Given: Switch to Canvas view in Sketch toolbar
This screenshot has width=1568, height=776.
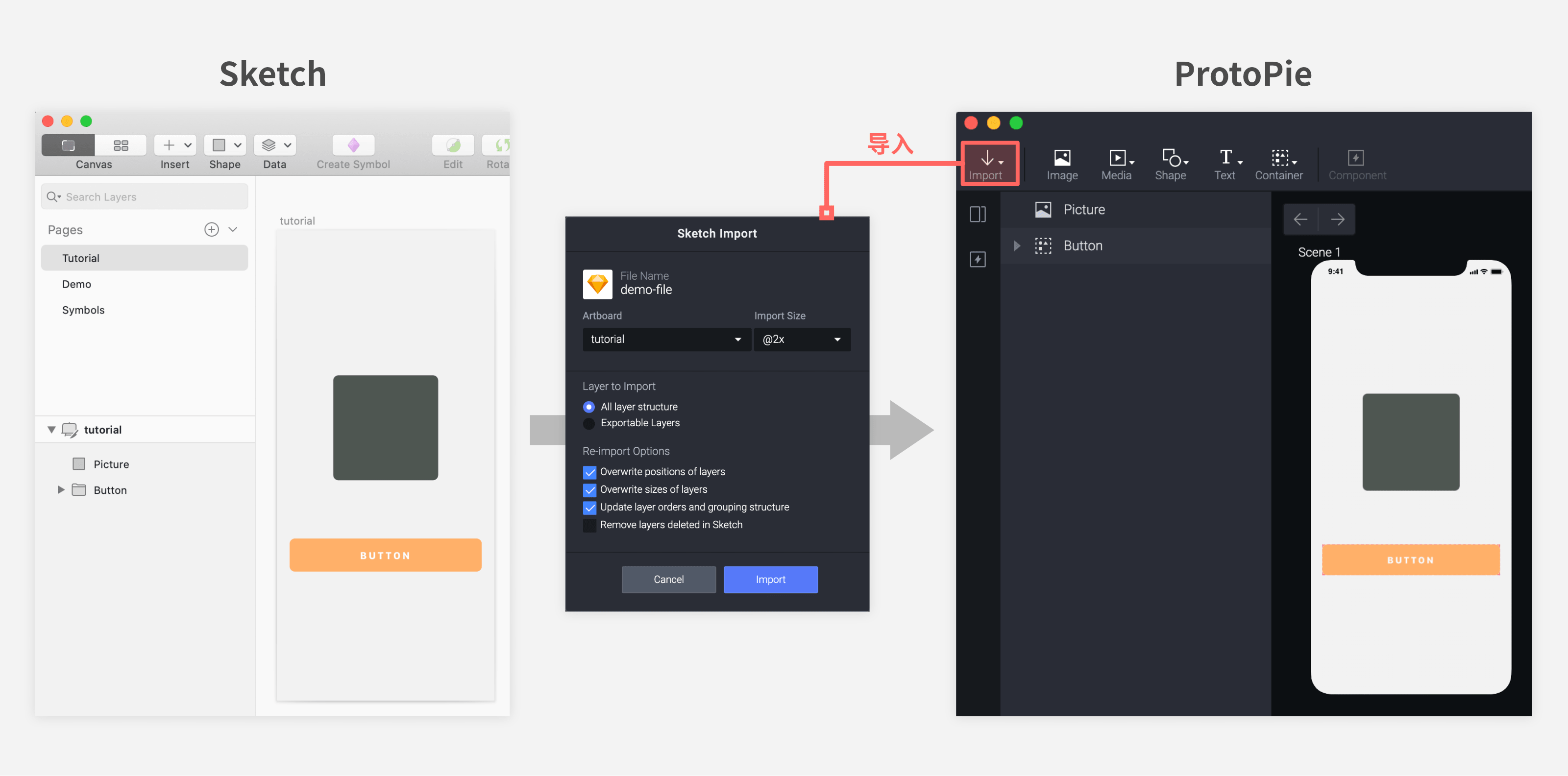Looking at the screenshot, I should coord(68,145).
